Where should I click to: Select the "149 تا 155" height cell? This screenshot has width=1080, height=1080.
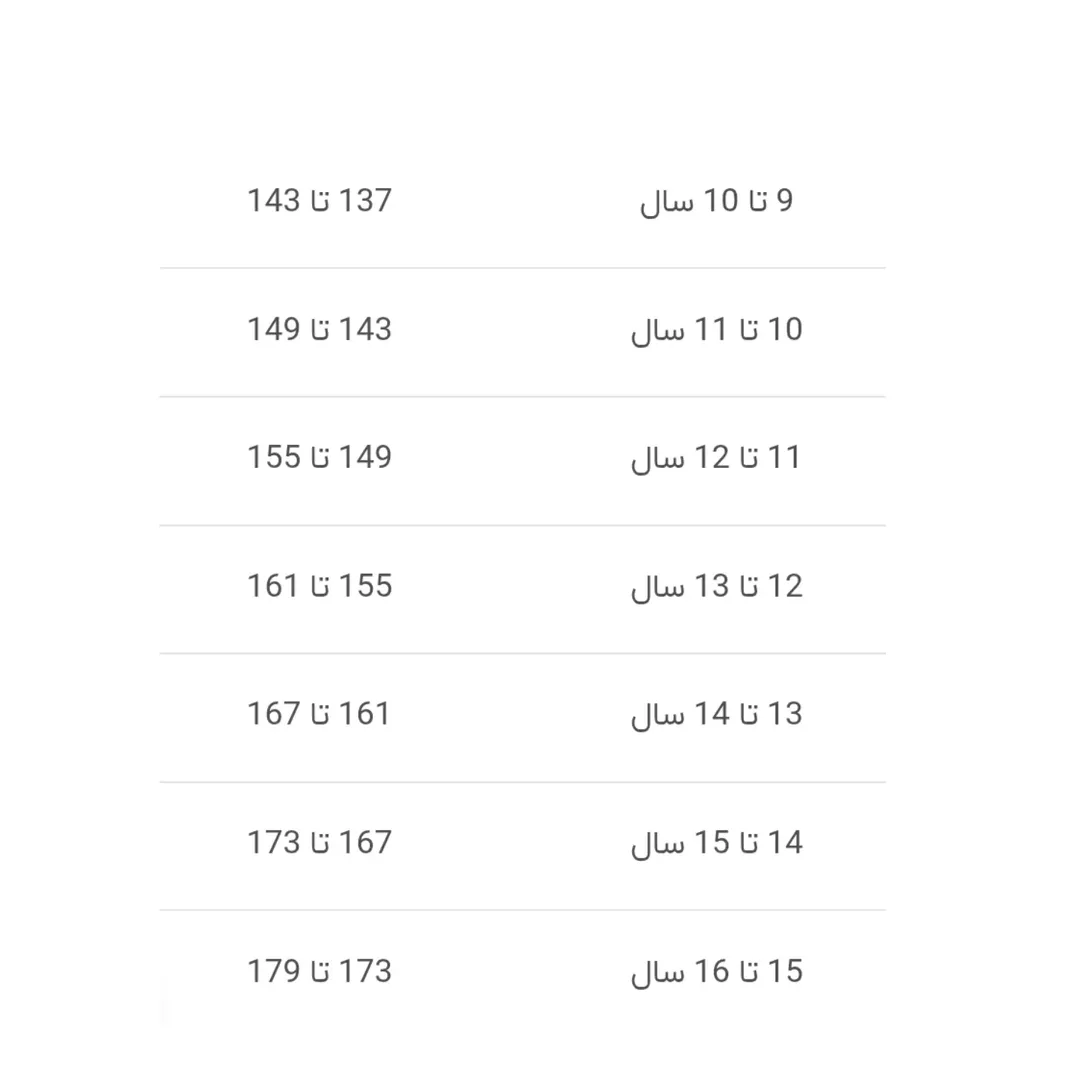(x=320, y=458)
